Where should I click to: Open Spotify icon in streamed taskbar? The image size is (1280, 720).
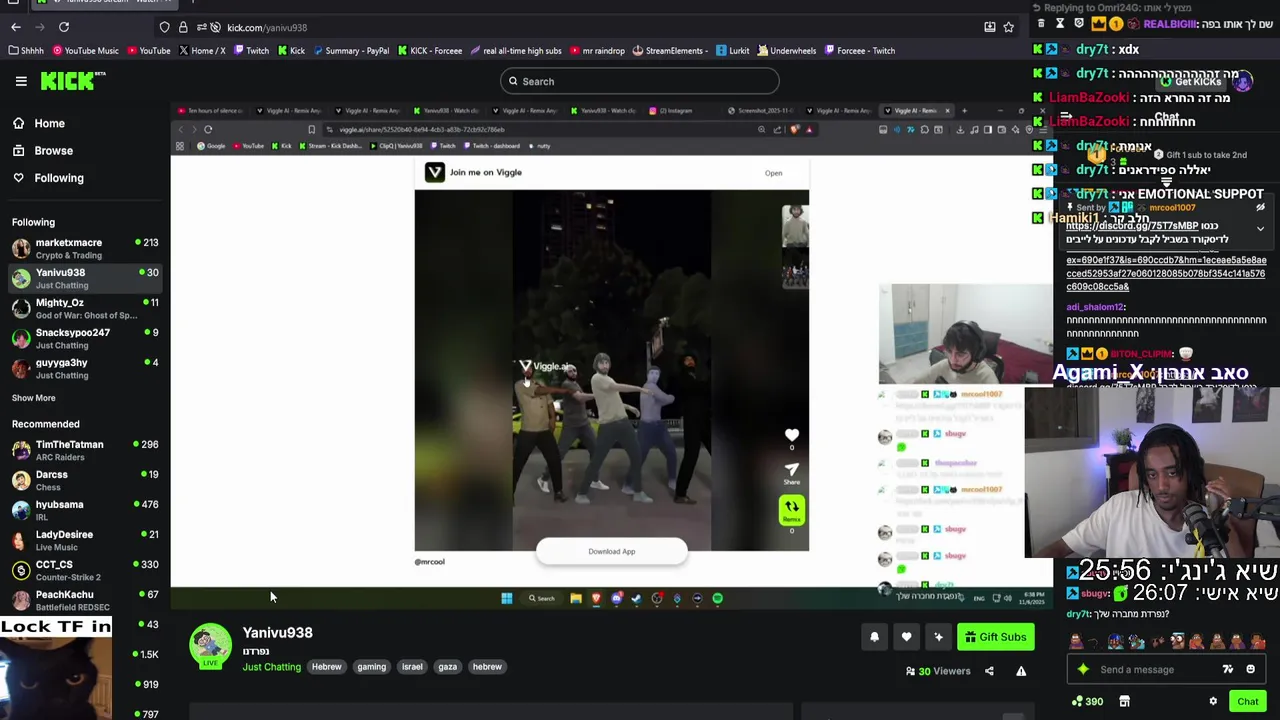(717, 598)
